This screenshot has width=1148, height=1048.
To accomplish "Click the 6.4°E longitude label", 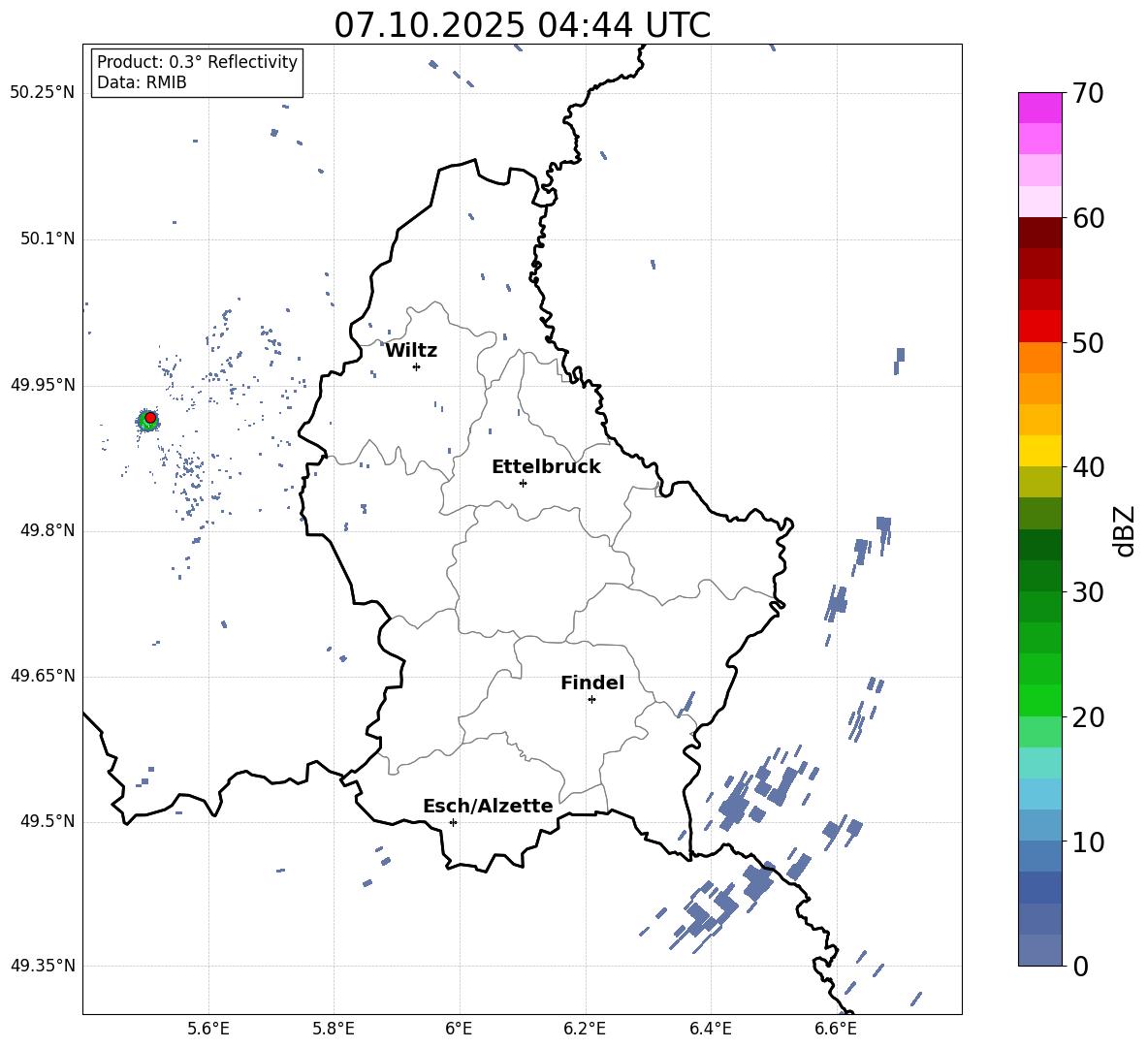I will 710,1029.
